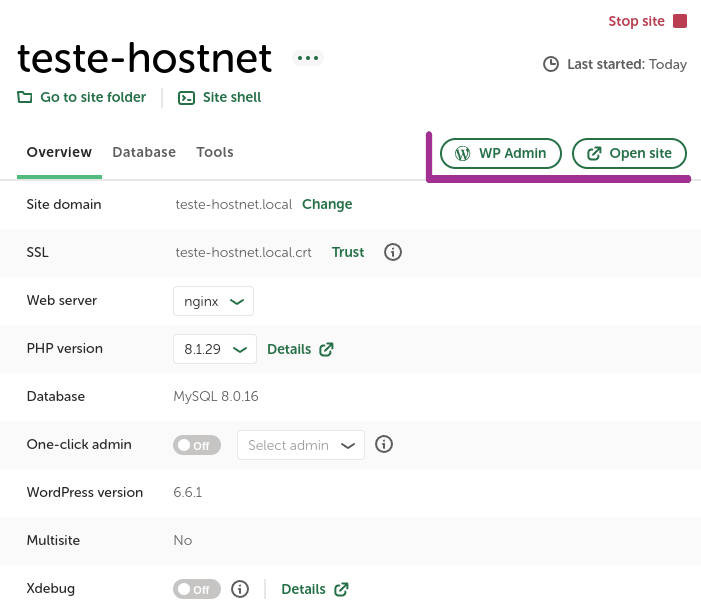
Task: Open the three-dots site options menu
Action: pos(308,58)
